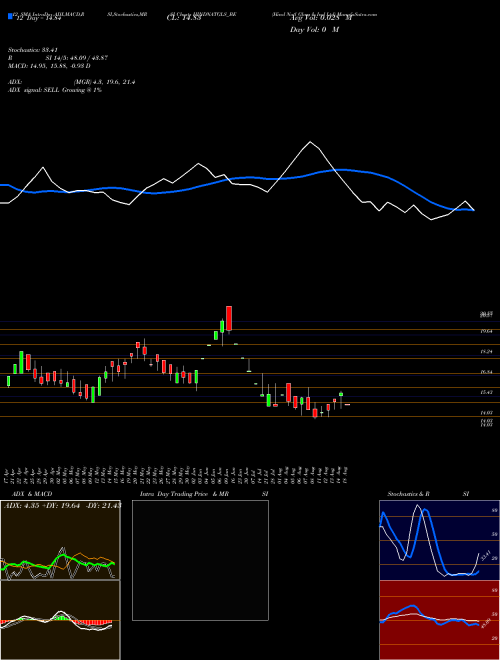Open the blue Stochastics mini chart
500x660 pixels.
click(x=439, y=540)
